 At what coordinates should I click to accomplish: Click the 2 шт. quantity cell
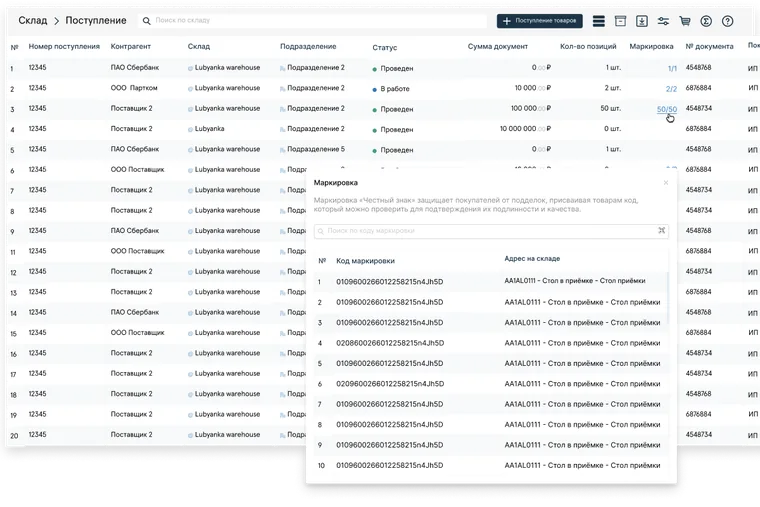613,88
